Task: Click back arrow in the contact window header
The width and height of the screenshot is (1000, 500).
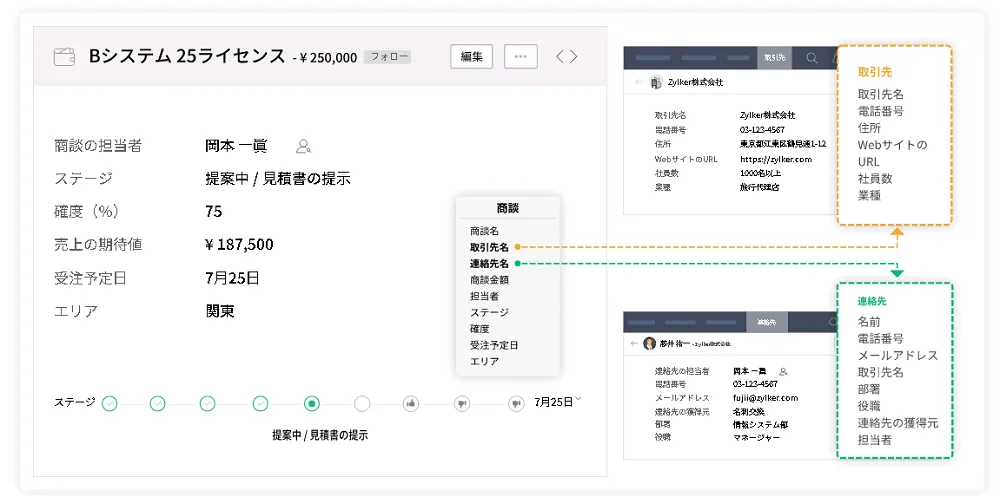Action: coord(634,343)
